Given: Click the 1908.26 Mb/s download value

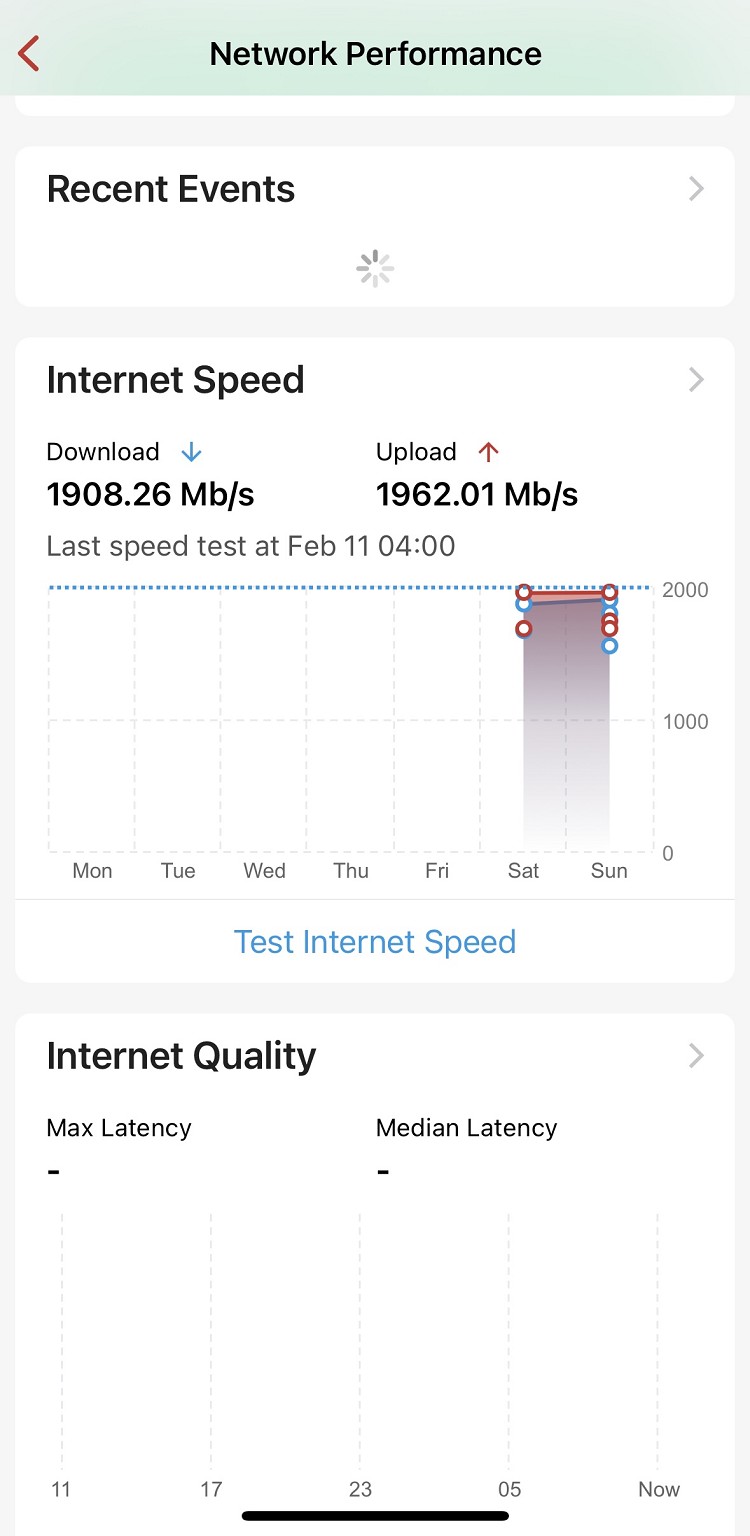Looking at the screenshot, I should pos(151,494).
